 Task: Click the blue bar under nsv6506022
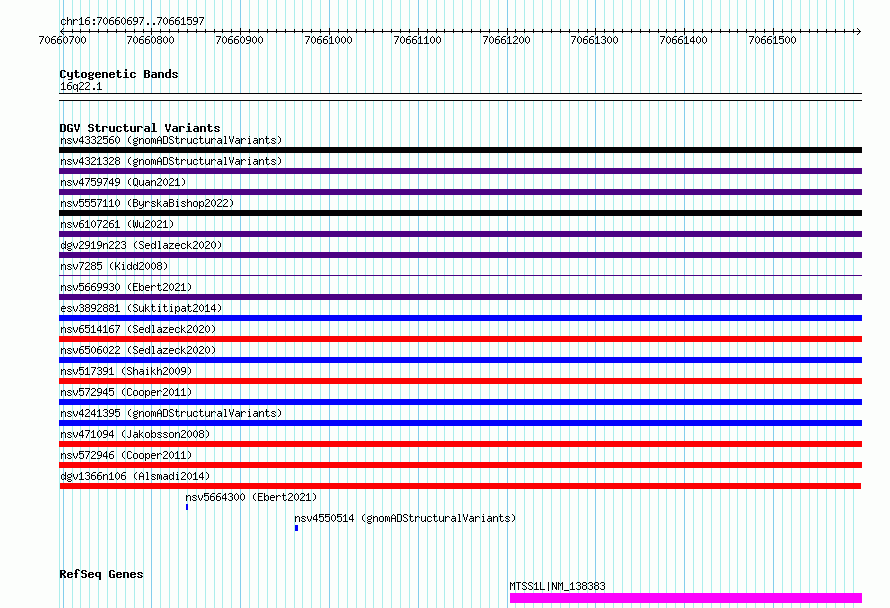click(460, 360)
